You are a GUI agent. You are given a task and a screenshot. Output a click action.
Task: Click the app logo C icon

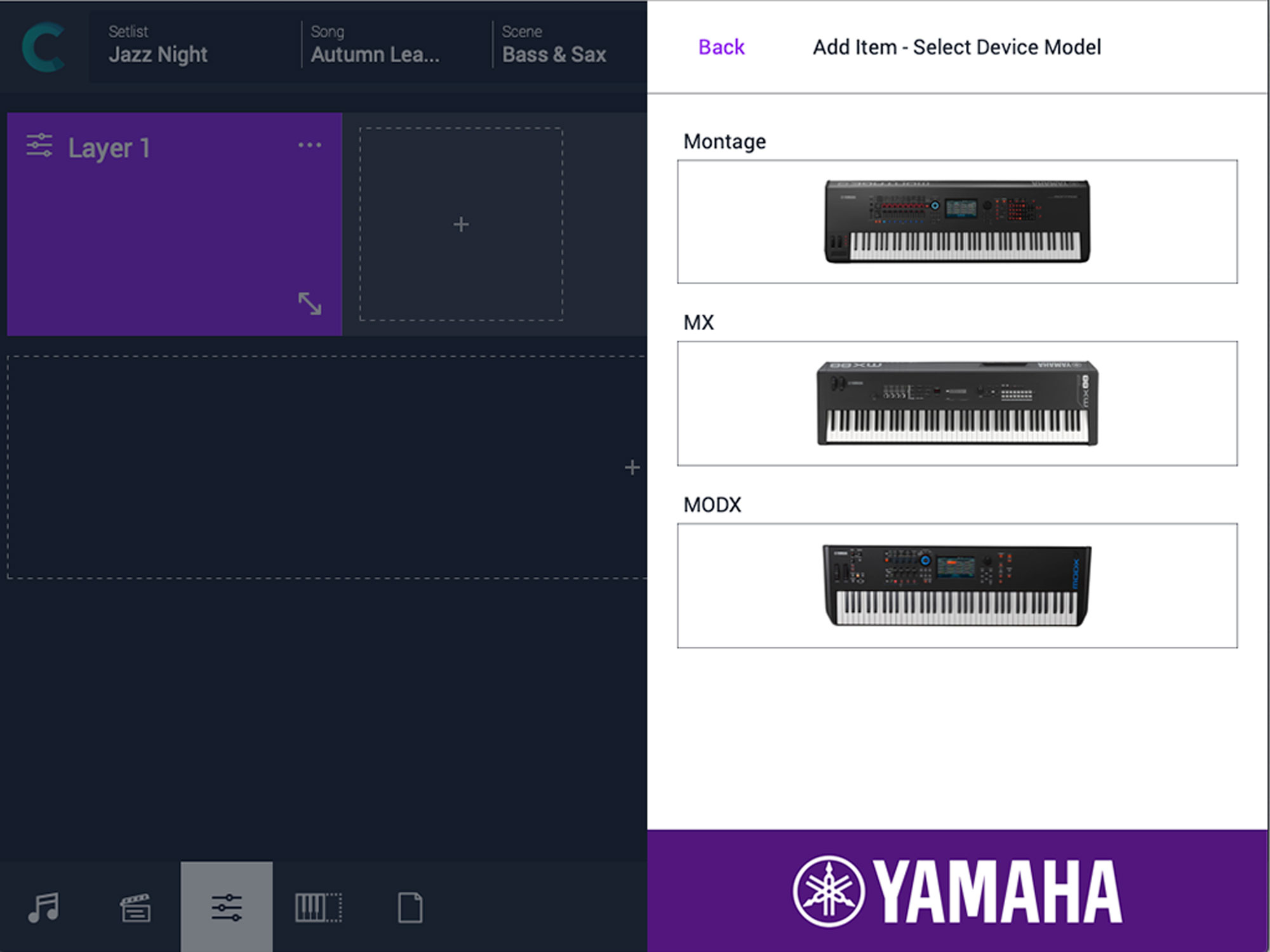[44, 47]
